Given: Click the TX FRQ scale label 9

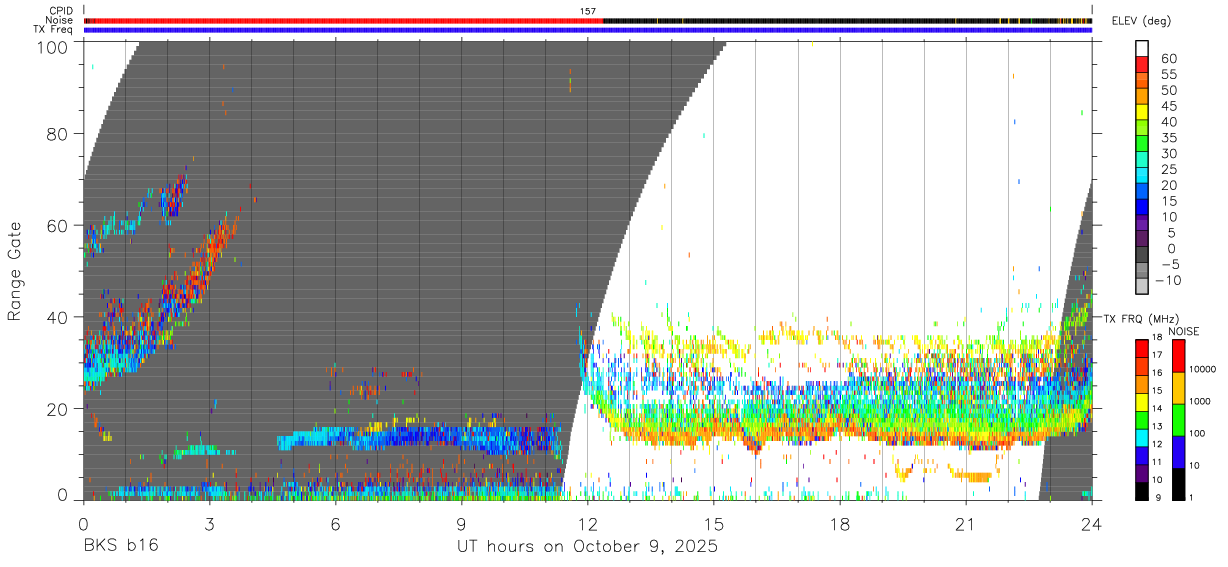Looking at the screenshot, I should coord(1158,498).
